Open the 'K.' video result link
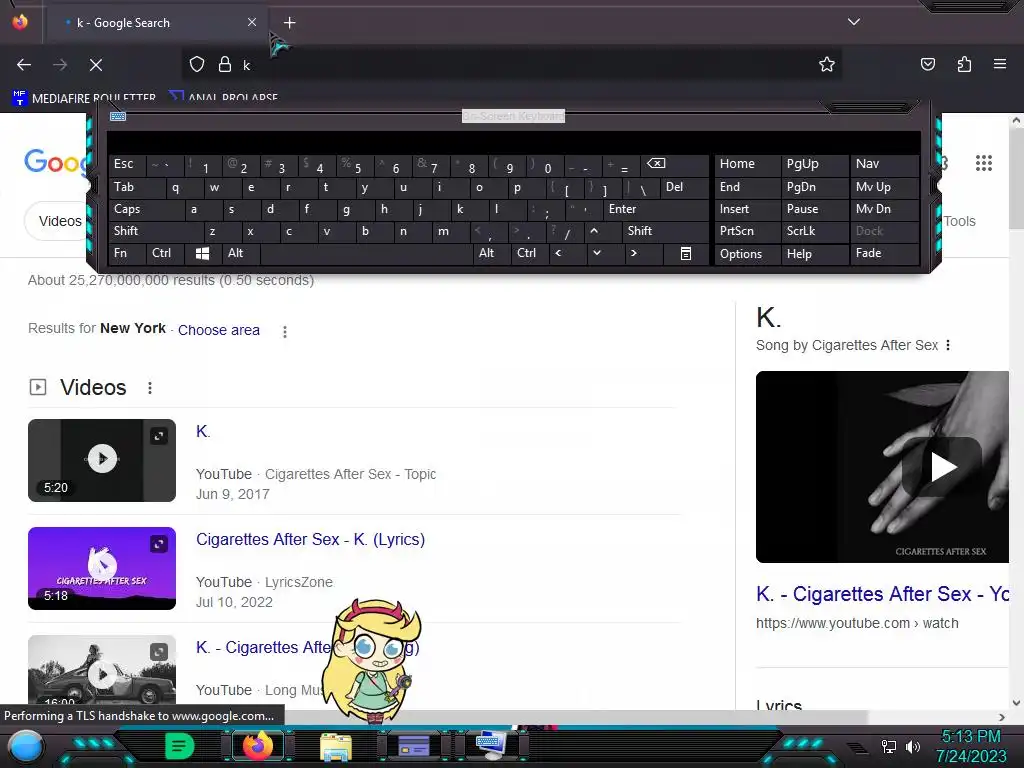 tap(203, 431)
